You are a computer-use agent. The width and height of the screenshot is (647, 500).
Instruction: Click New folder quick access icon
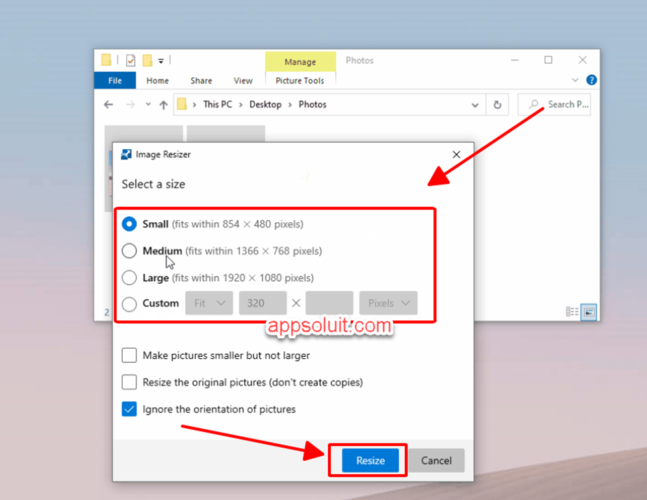click(x=147, y=61)
